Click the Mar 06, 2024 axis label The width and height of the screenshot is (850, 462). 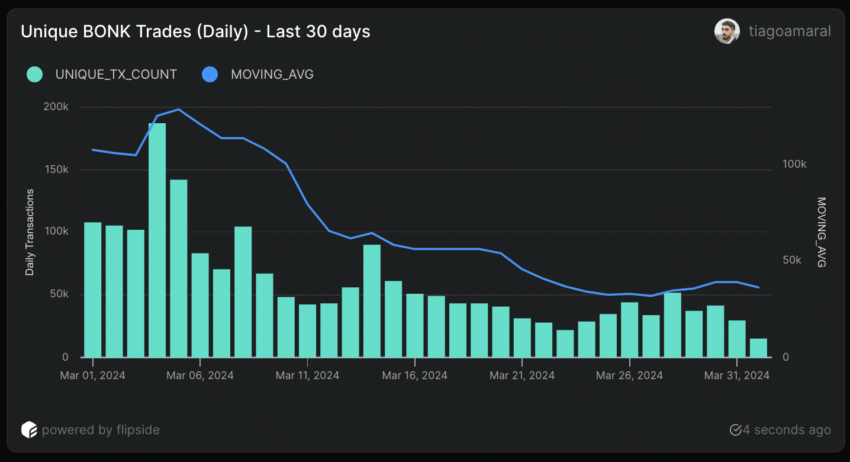point(200,375)
